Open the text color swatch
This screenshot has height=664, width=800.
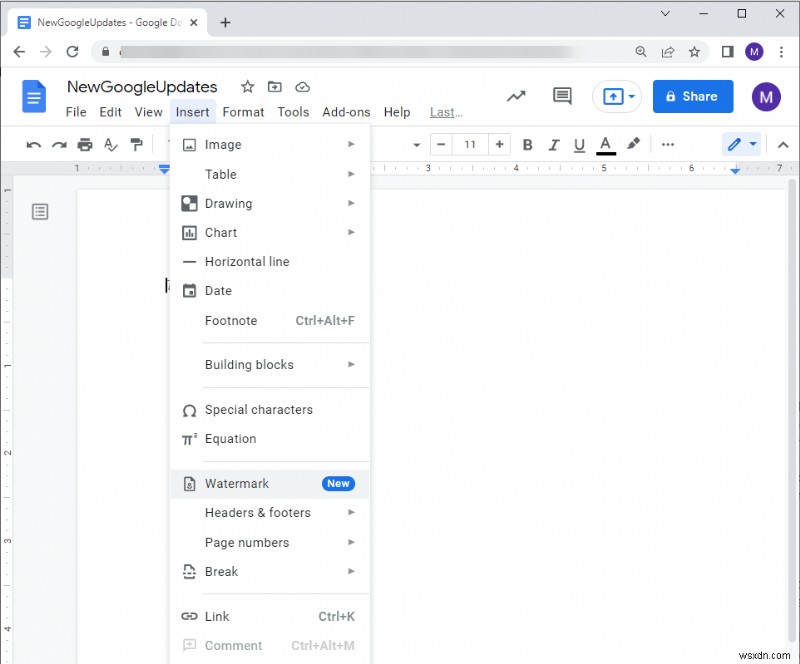[x=605, y=144]
